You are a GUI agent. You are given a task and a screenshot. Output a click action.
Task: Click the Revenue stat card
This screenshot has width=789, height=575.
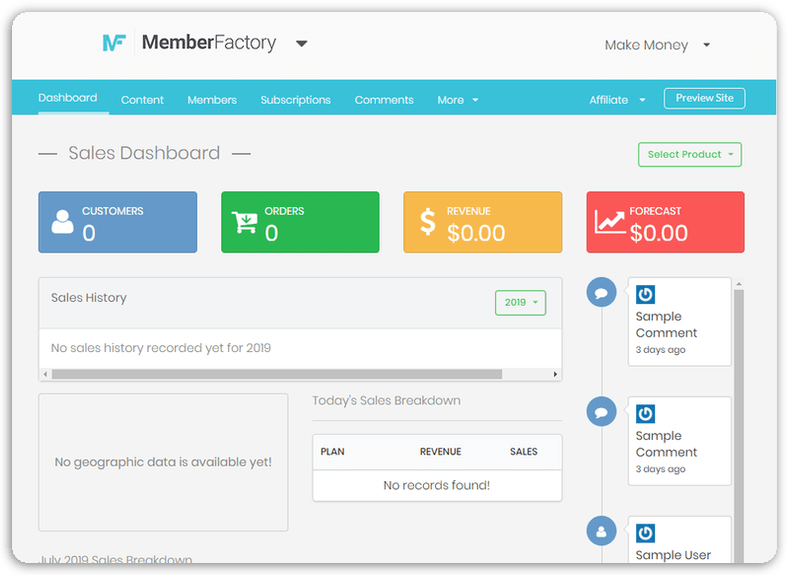tap(483, 222)
